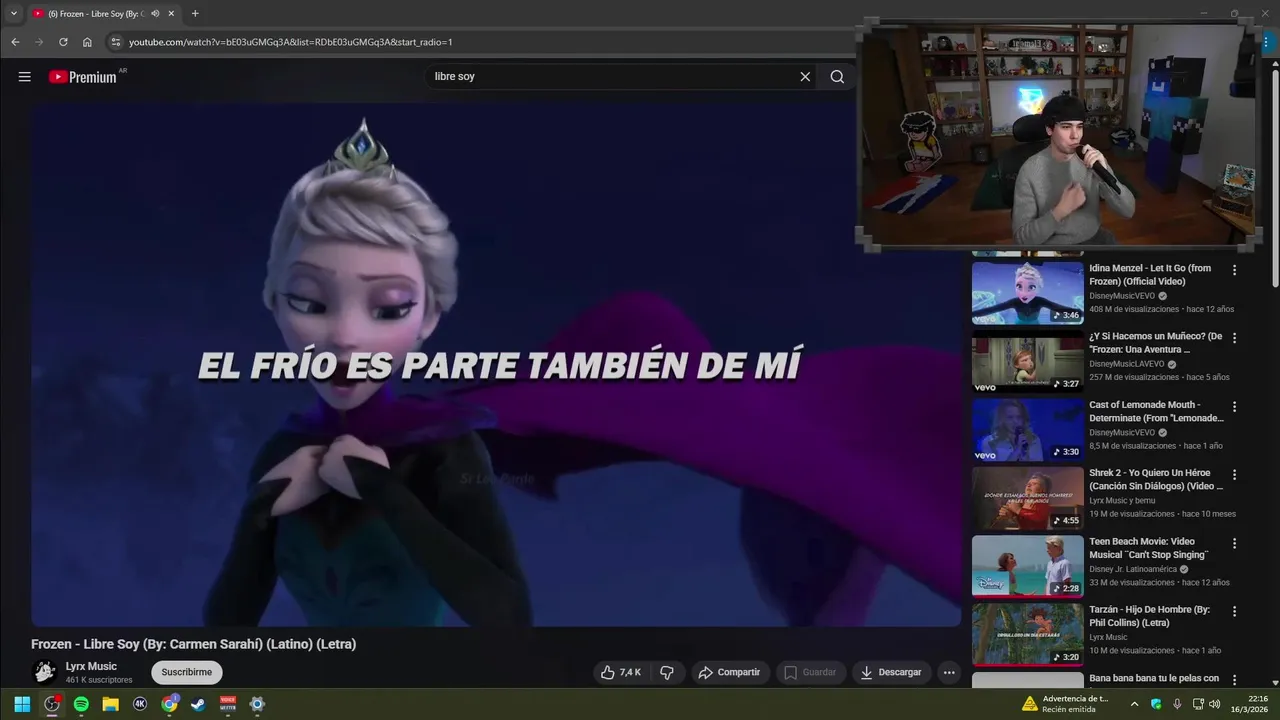Open options menu for Idina Menzel video
1280x720 pixels.
pyautogui.click(x=1234, y=270)
